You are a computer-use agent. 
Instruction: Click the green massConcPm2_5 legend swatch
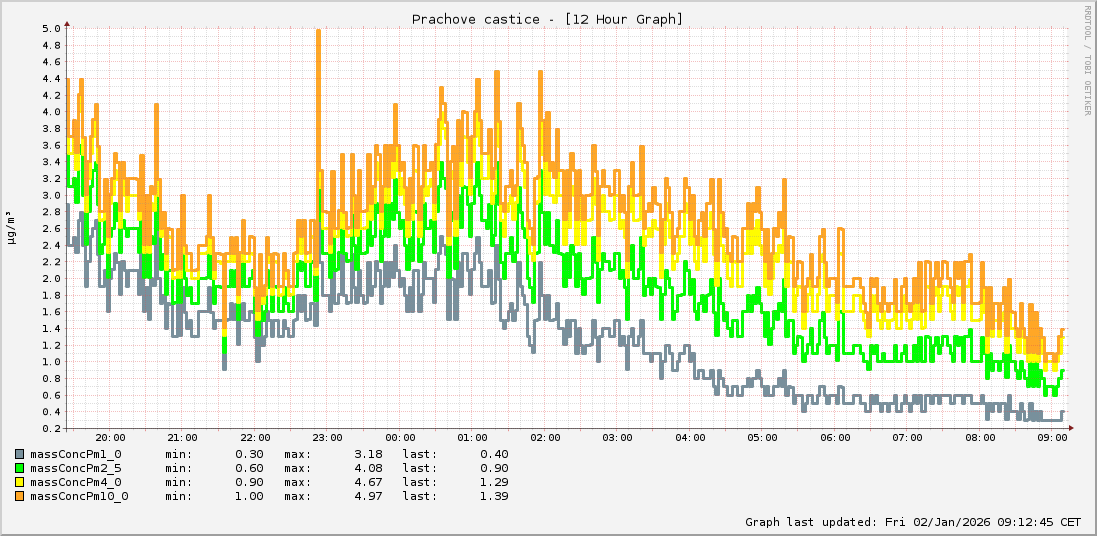click(x=20, y=468)
